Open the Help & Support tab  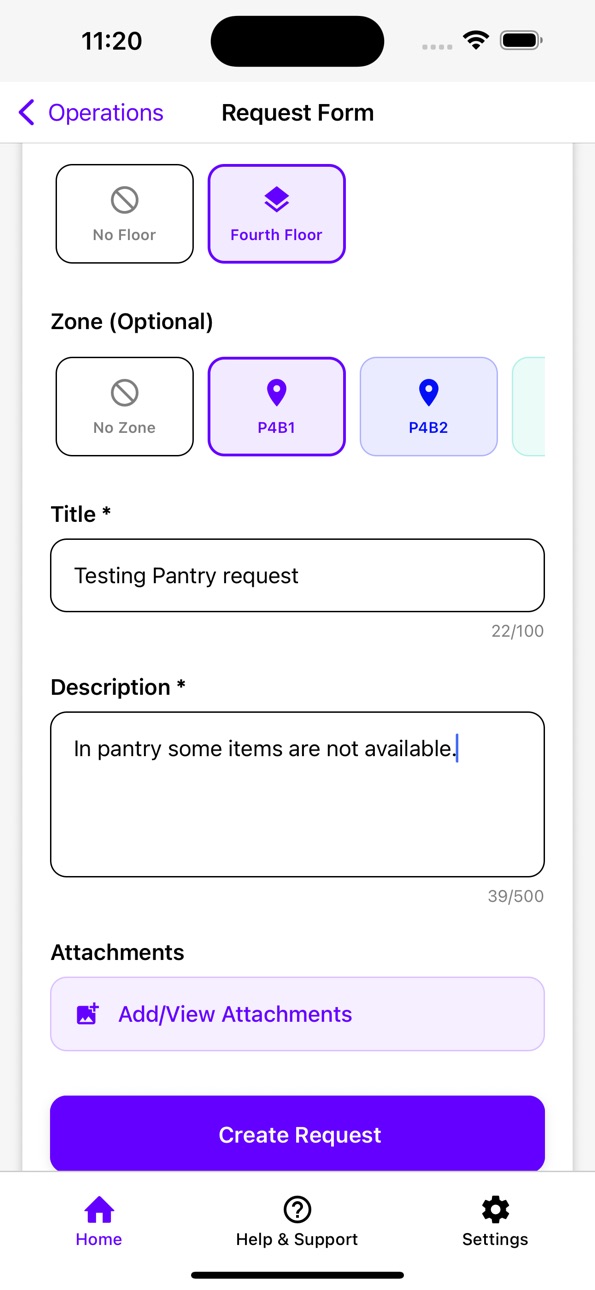click(x=297, y=1222)
